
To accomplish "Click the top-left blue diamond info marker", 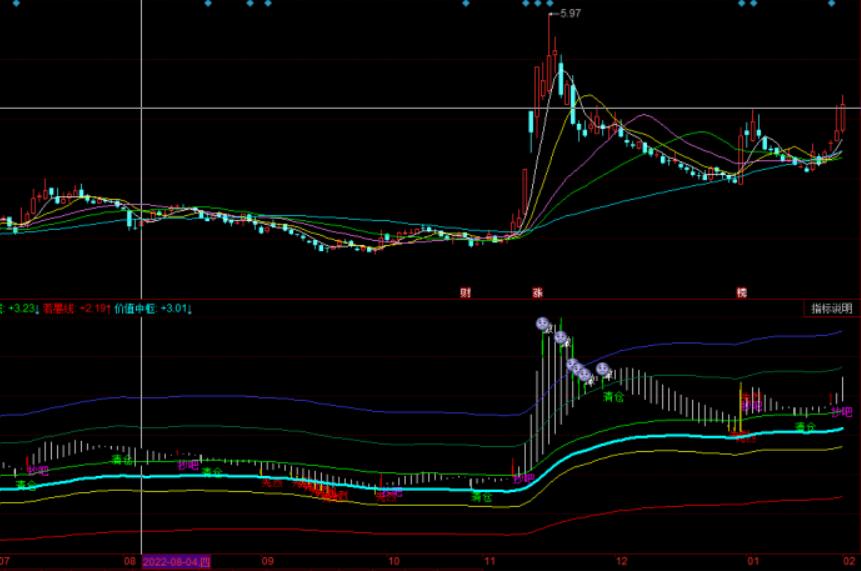I will point(12,4).
